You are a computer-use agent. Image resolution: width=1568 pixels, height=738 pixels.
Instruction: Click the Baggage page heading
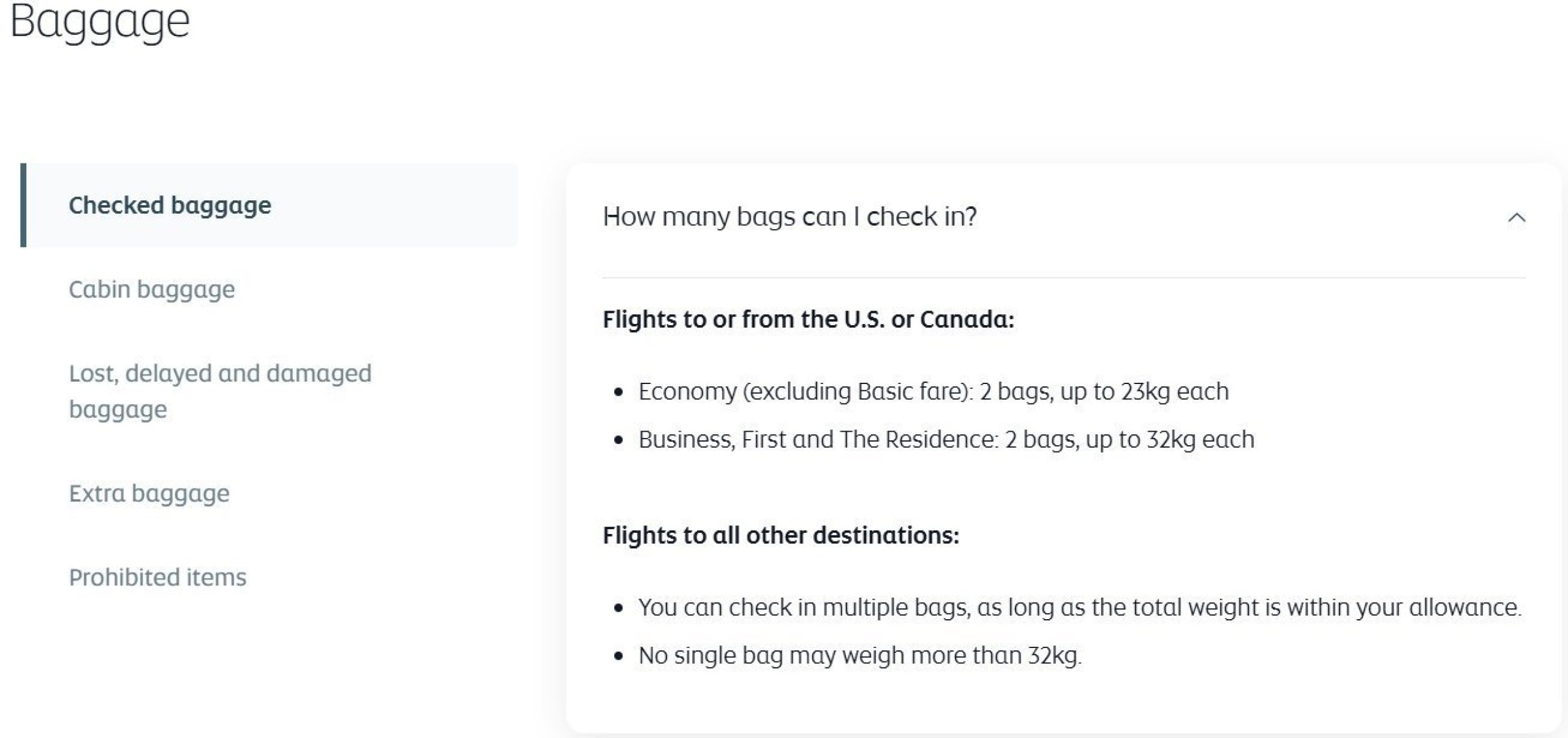point(100,21)
